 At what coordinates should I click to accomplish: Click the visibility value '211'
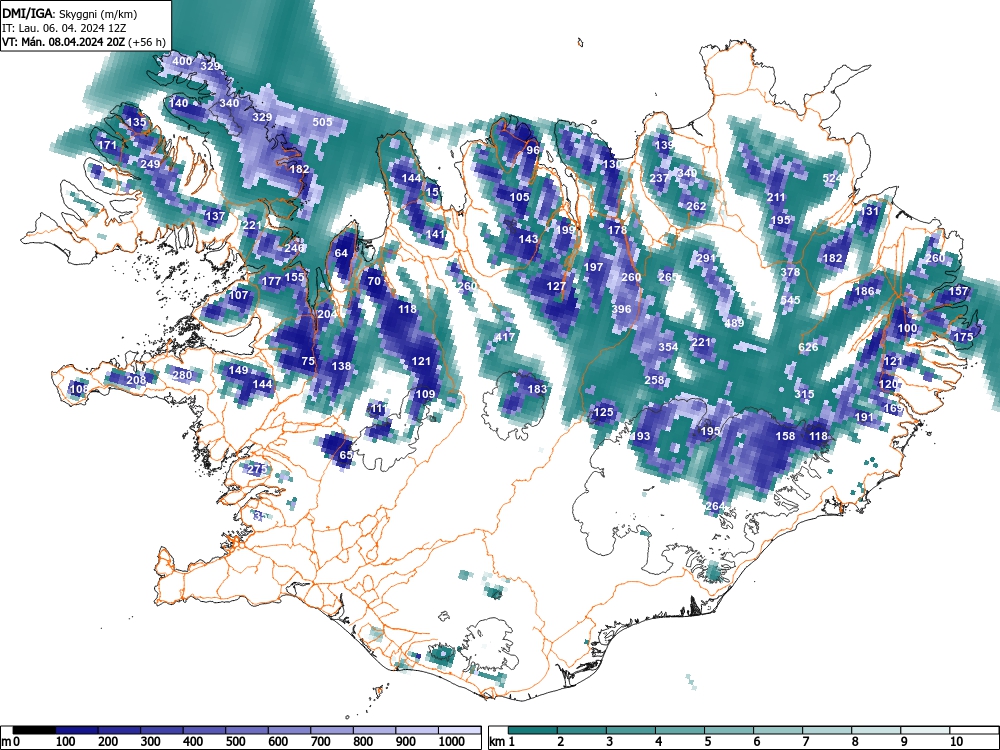point(776,197)
